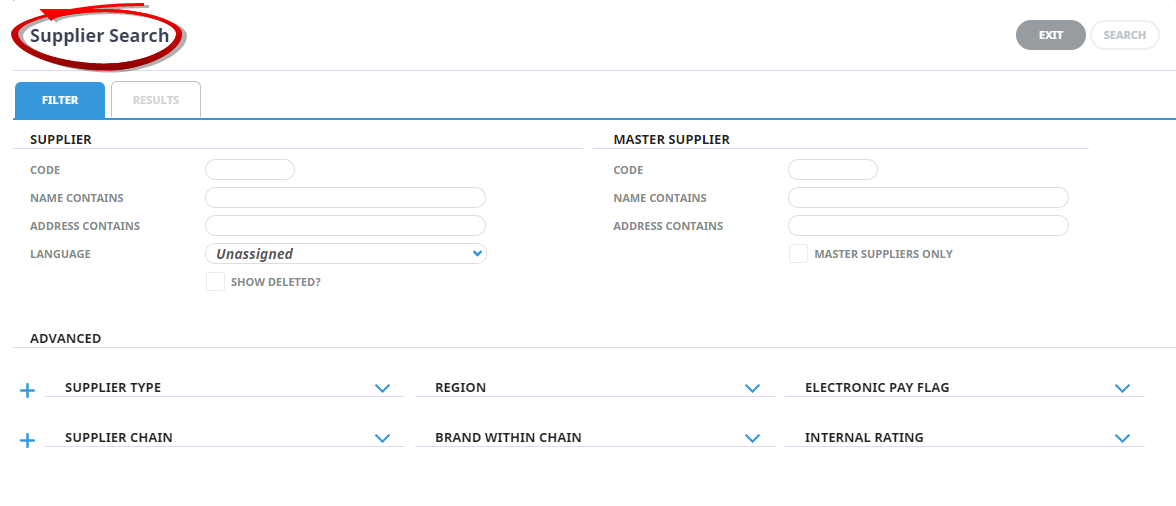Click the Master Supplier Code field
The height and width of the screenshot is (506, 1176).
coord(833,170)
